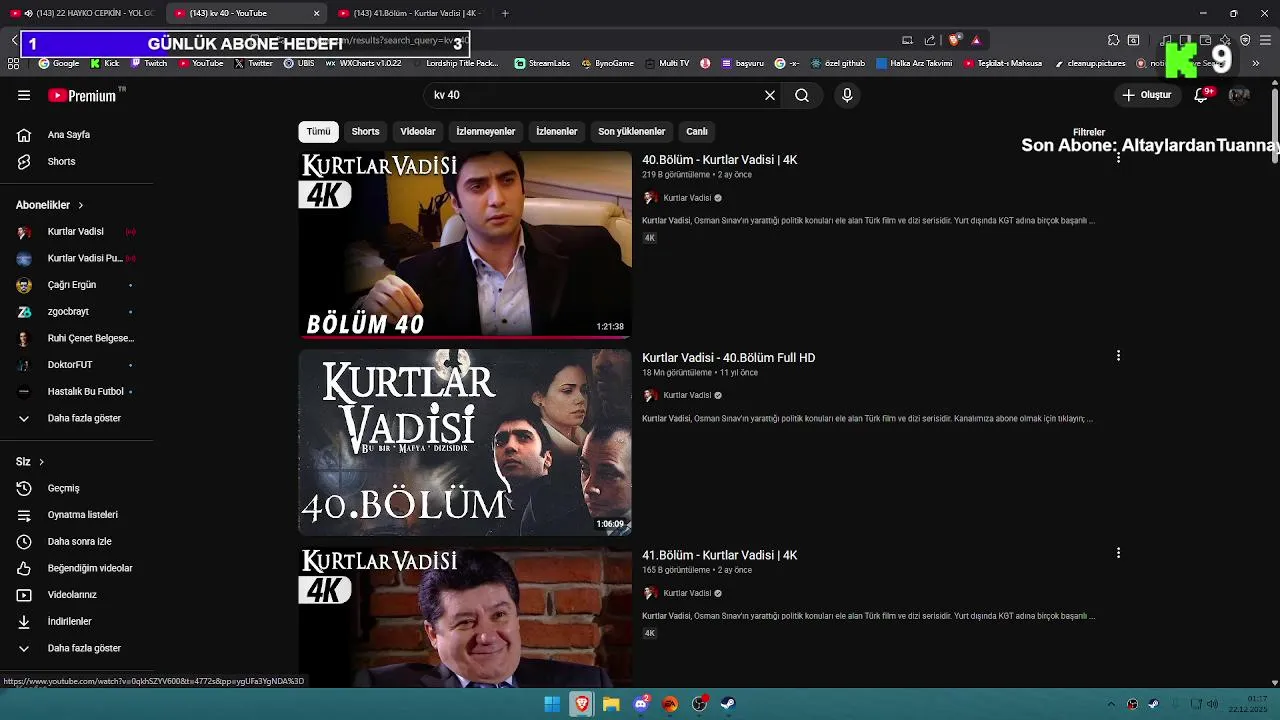Open Steam from the taskbar
This screenshot has width=1280, height=720.
(728, 704)
